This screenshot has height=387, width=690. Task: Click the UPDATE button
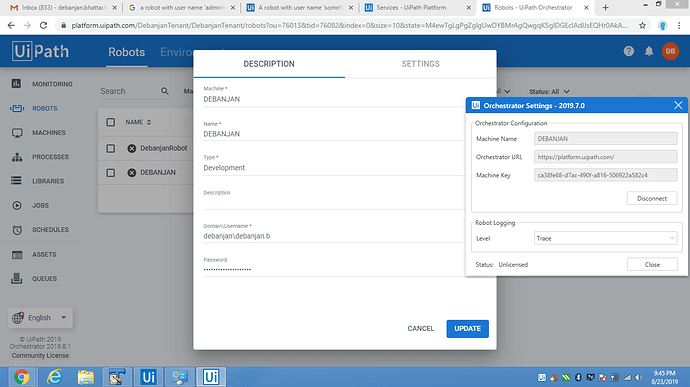467,328
